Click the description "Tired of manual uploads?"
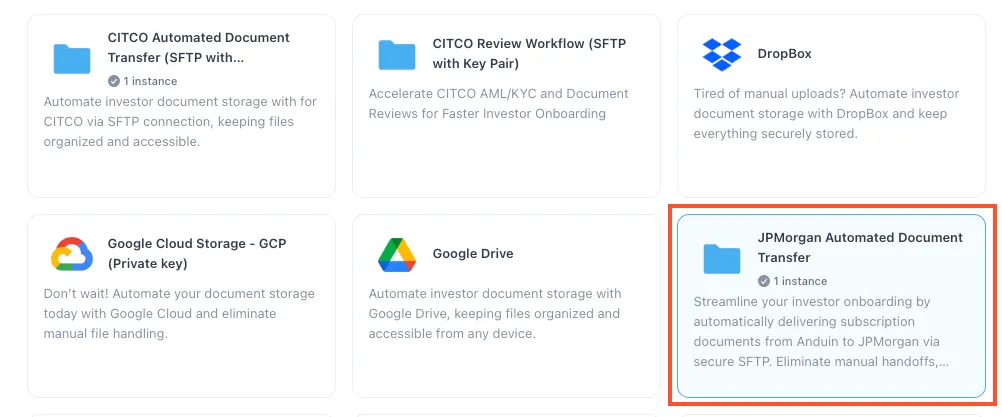 (x=826, y=114)
